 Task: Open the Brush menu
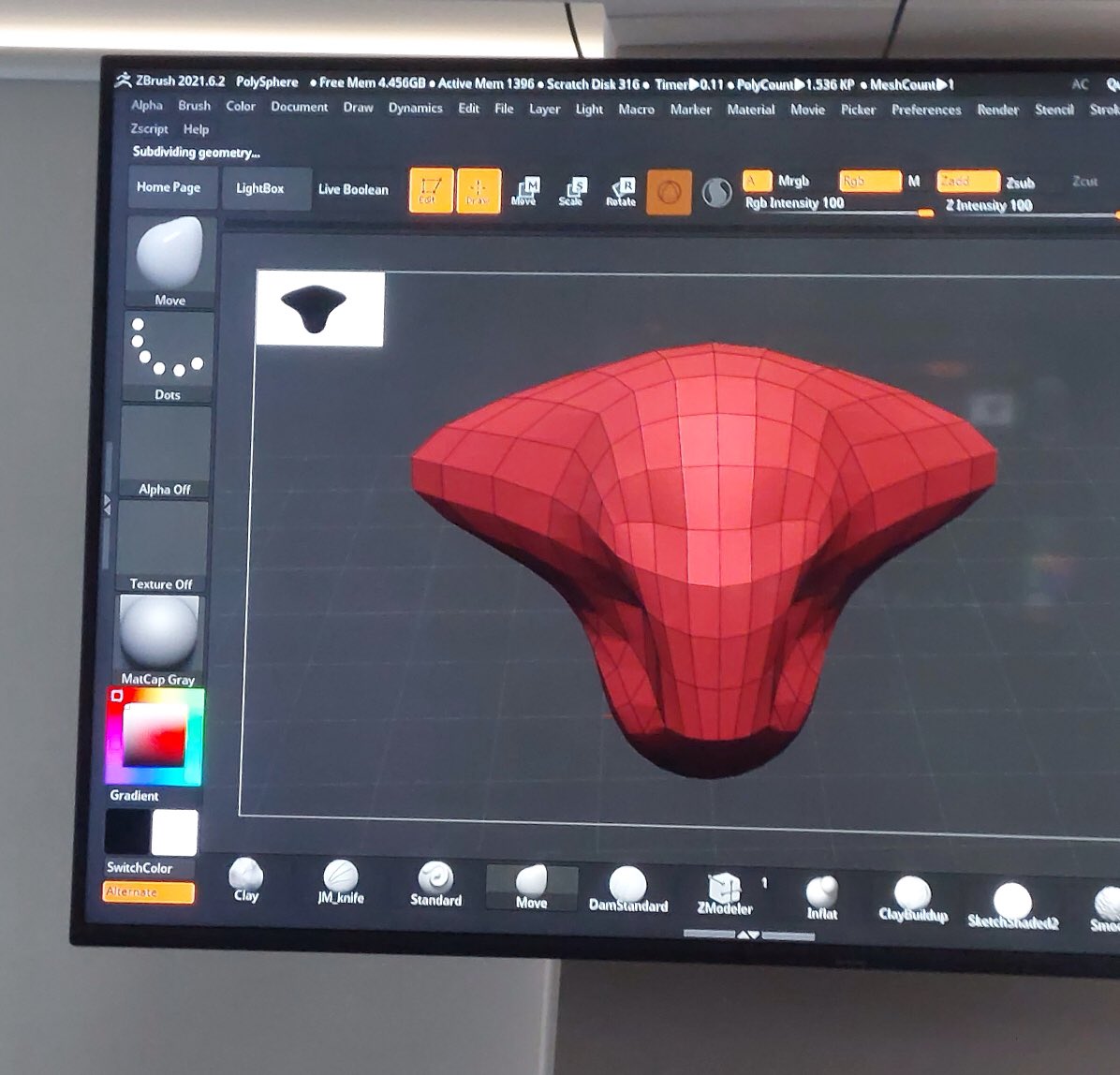click(x=194, y=106)
